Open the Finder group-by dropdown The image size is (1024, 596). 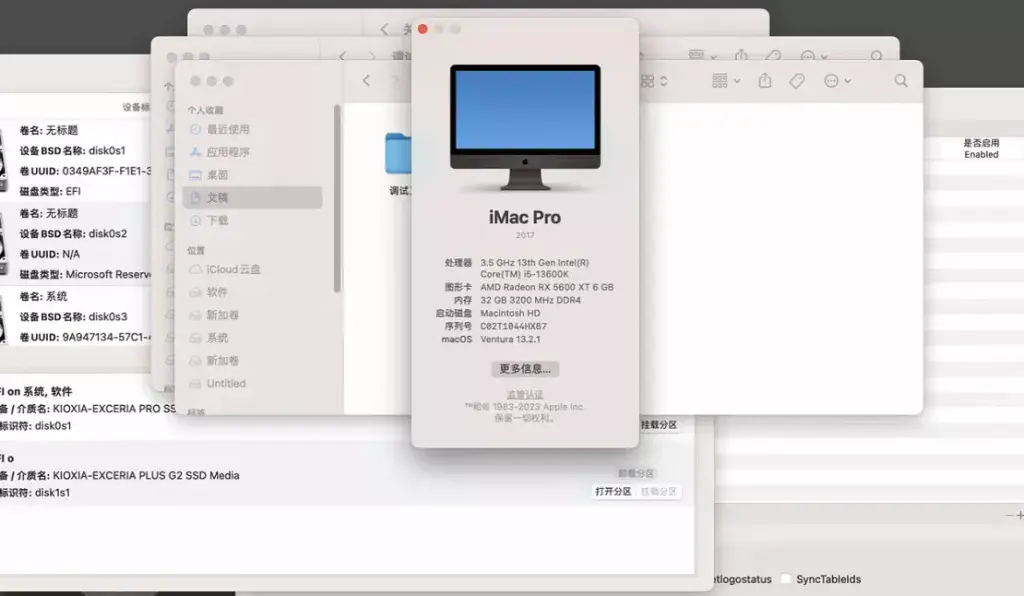726,81
